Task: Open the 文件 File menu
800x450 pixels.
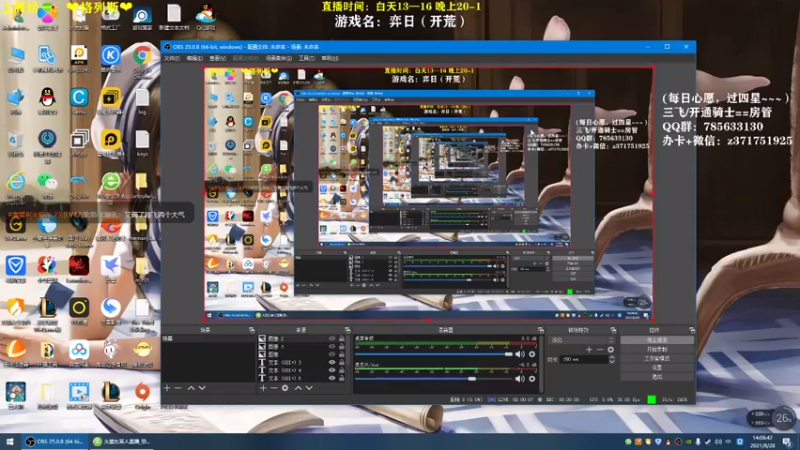Action: pyautogui.click(x=171, y=59)
